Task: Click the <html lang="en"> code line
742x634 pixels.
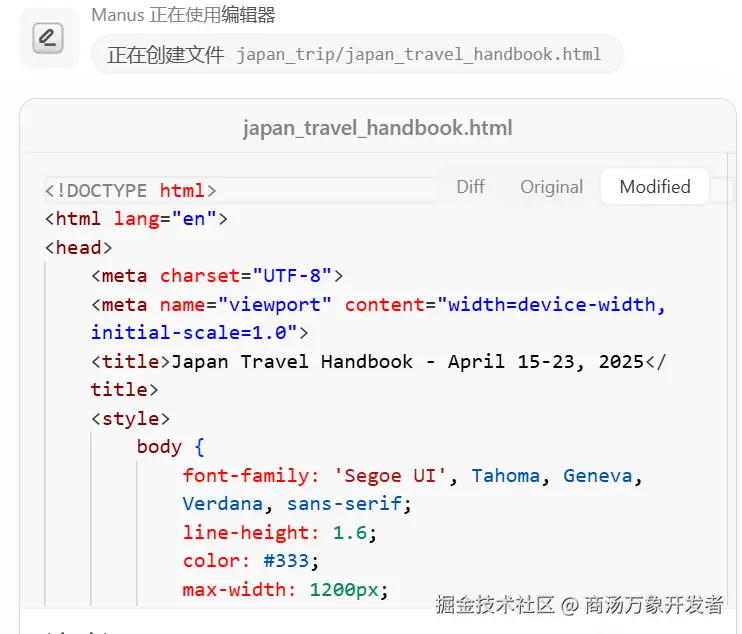Action: (x=136, y=219)
